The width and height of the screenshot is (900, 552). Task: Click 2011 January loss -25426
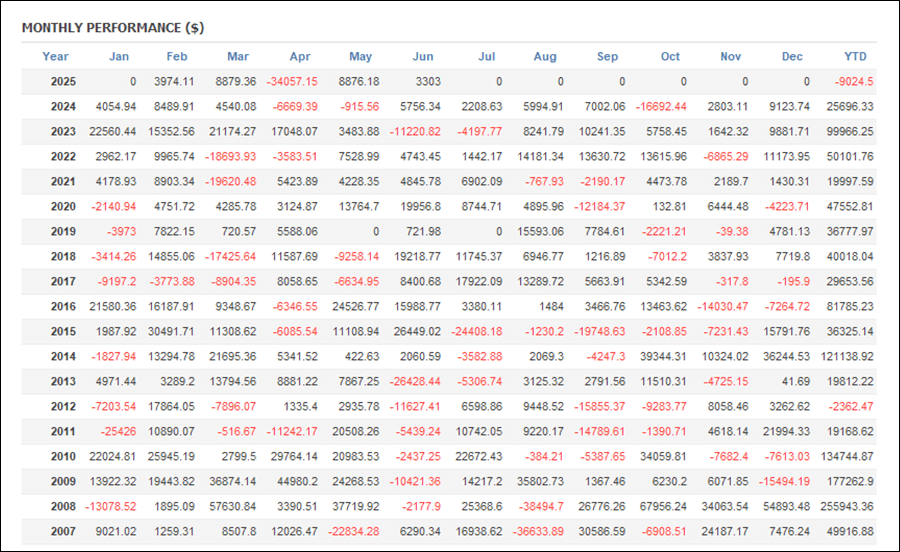pos(118,432)
